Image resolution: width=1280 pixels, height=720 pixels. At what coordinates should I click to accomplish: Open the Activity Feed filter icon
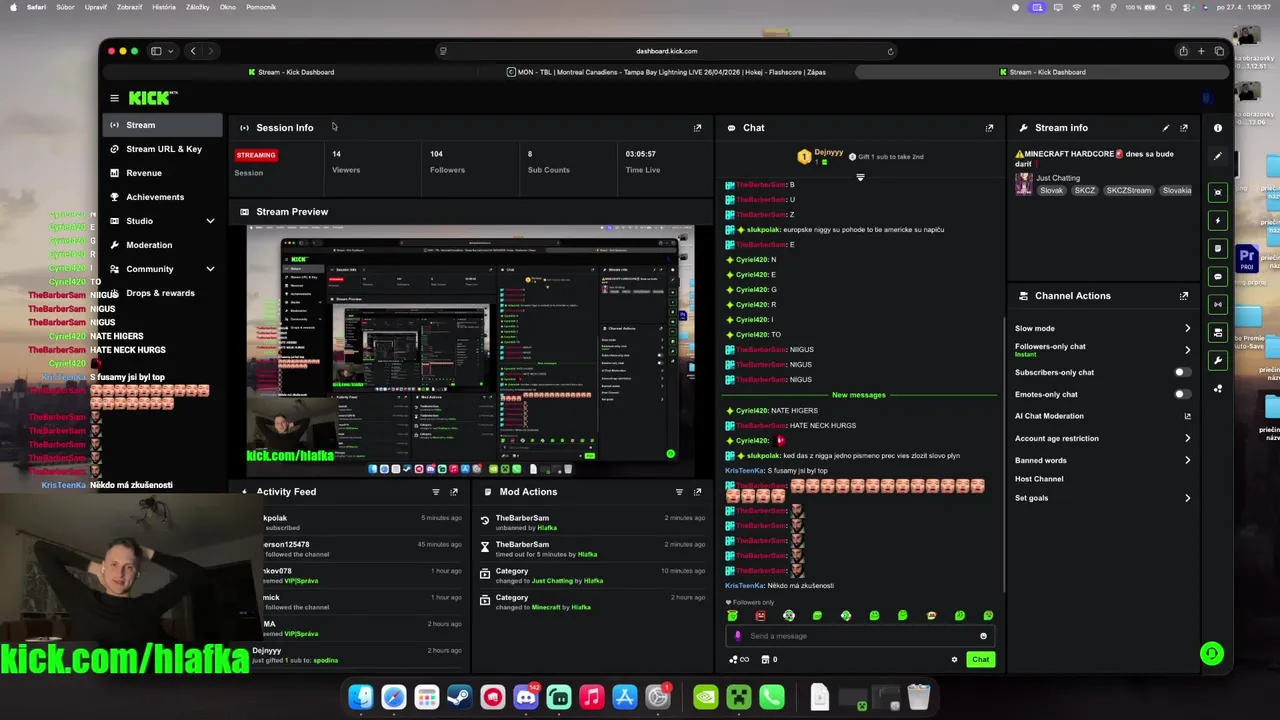tap(435, 492)
